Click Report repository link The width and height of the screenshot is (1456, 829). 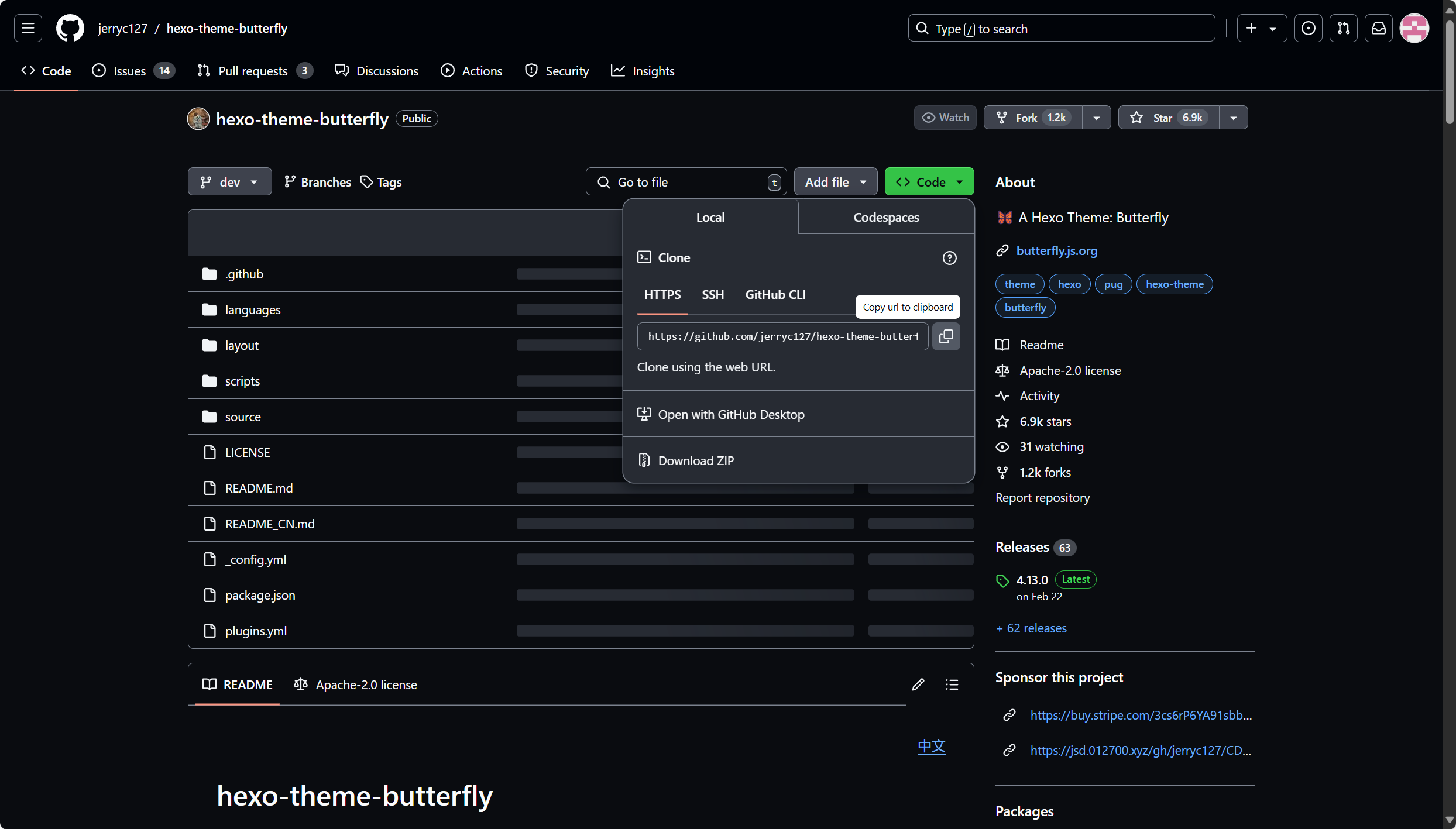(x=1042, y=498)
